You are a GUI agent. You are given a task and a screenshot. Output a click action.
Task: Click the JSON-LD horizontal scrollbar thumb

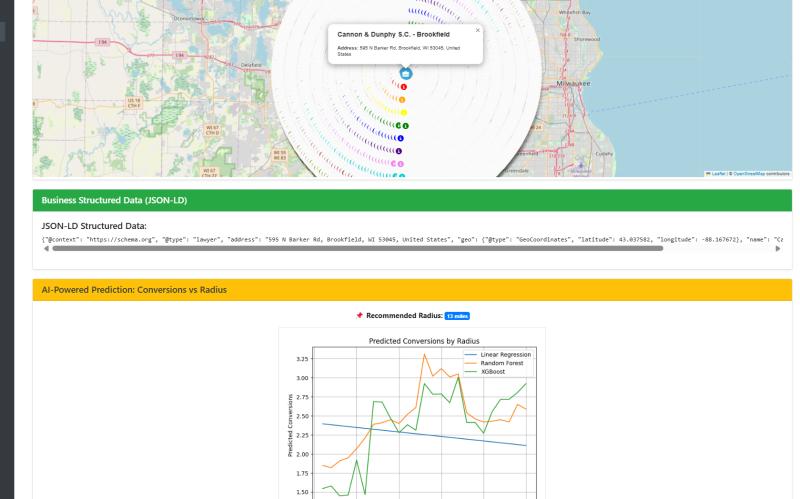(x=358, y=248)
